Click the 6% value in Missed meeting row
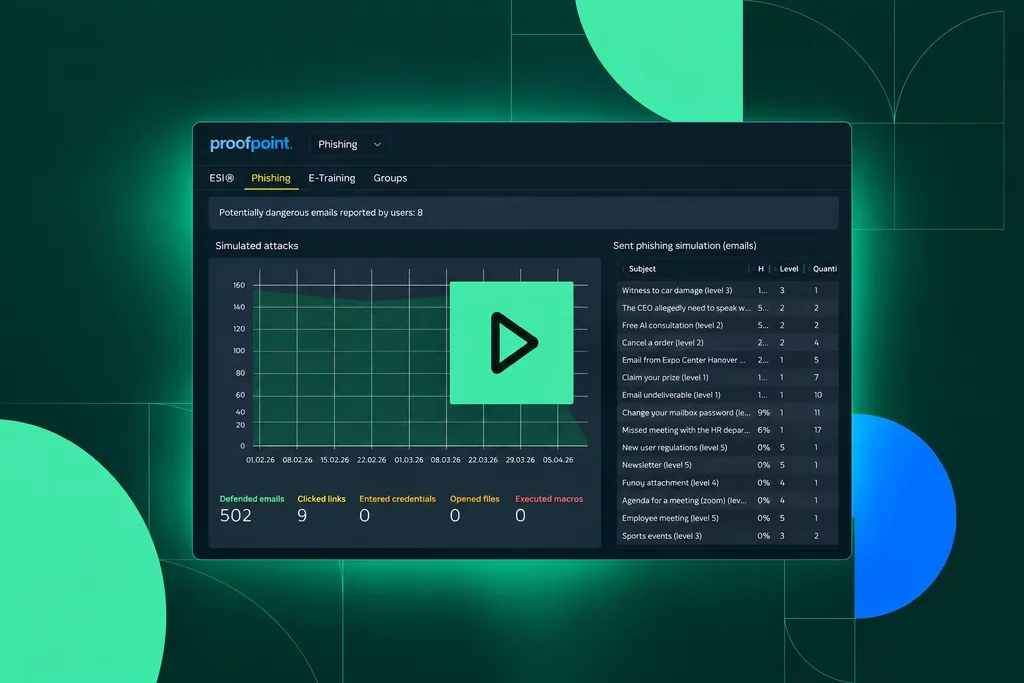The image size is (1024, 683). click(763, 430)
